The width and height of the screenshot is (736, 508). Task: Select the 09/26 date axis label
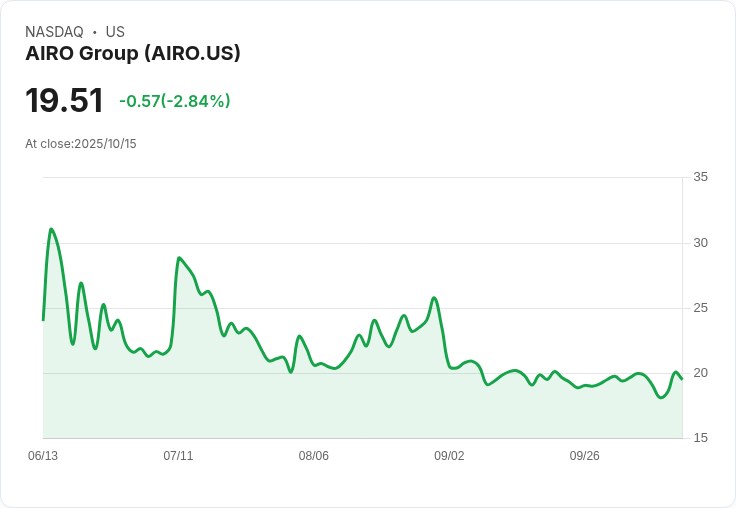[584, 455]
